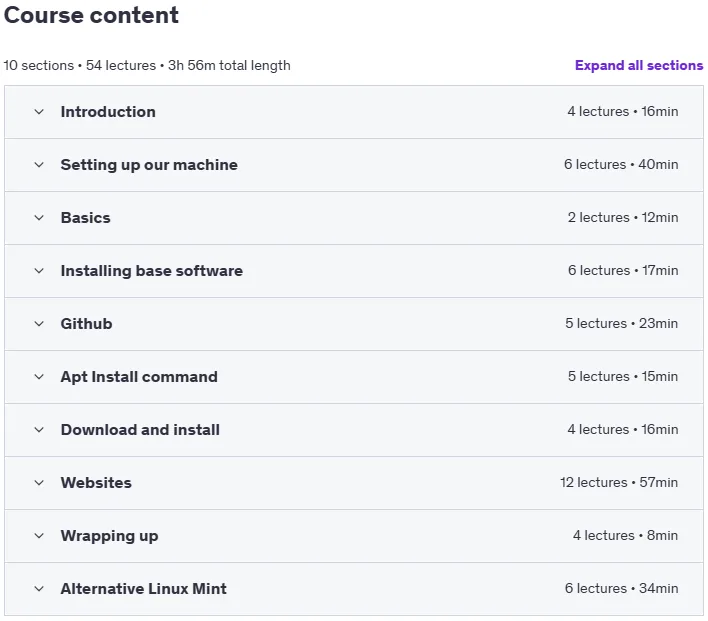
Task: Click '6 lectures • 40min' in Setting up row
Action: tap(621, 164)
